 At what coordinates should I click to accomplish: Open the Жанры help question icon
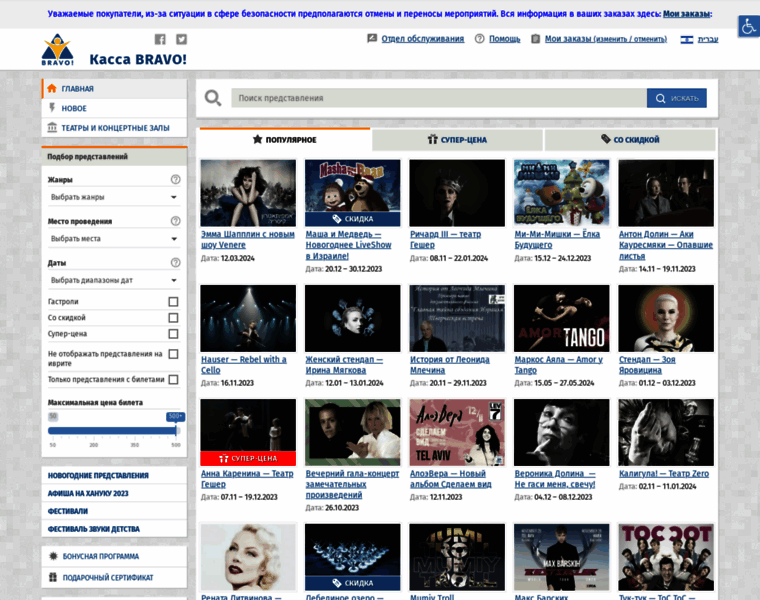pyautogui.click(x=175, y=179)
